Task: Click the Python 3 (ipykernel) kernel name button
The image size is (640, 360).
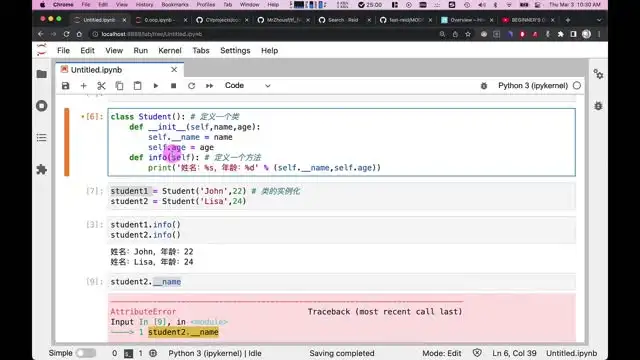Action: [533, 86]
